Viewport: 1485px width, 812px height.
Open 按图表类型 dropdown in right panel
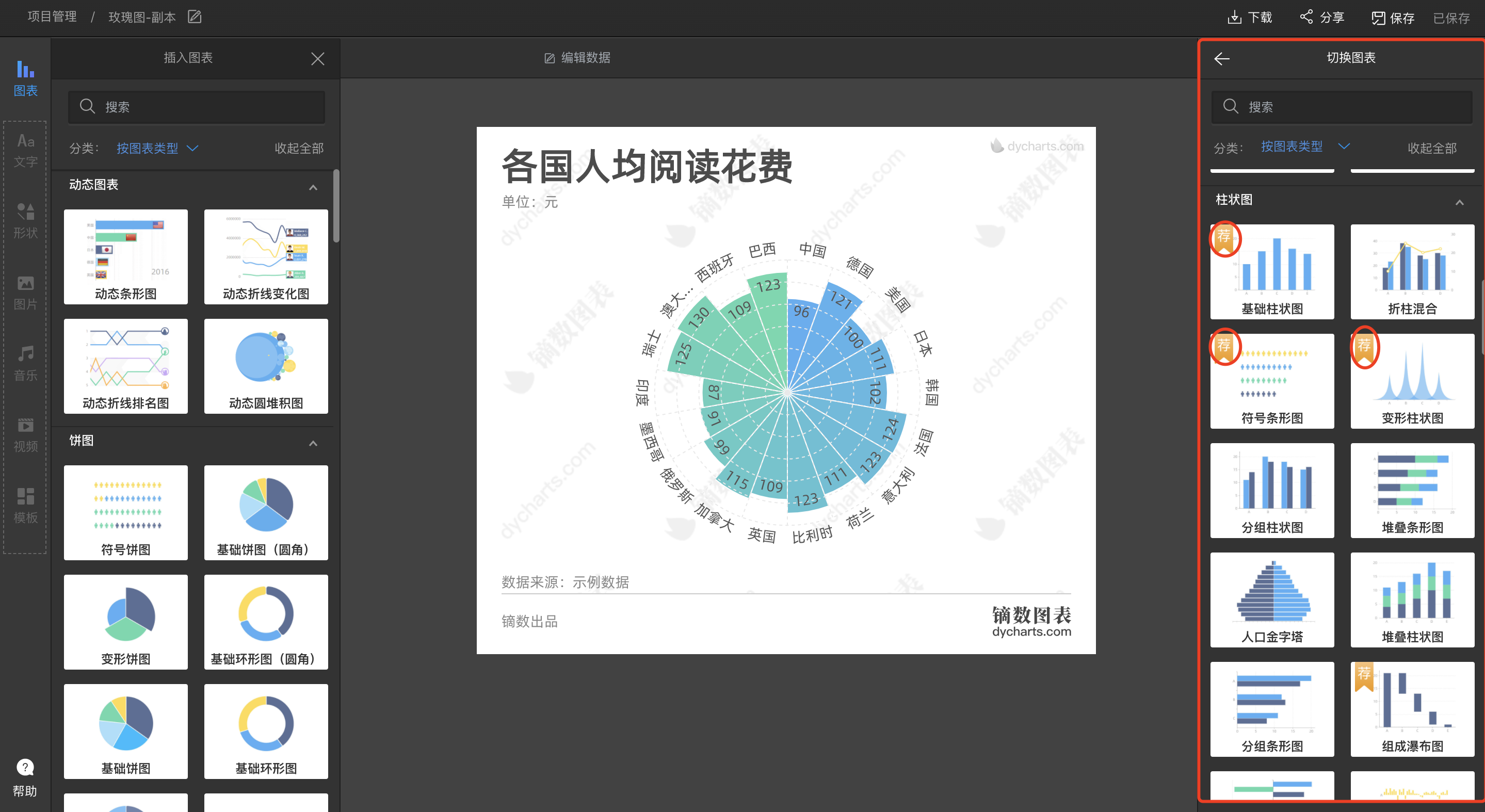1305,147
